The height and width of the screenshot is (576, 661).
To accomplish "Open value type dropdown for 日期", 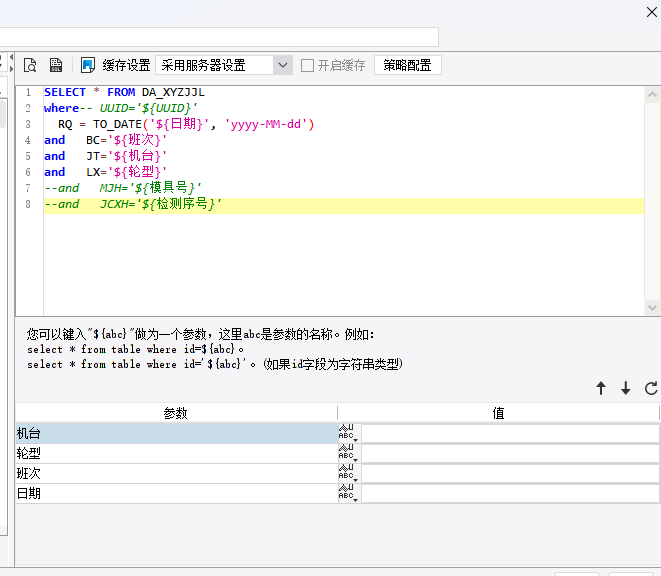I will (348, 493).
